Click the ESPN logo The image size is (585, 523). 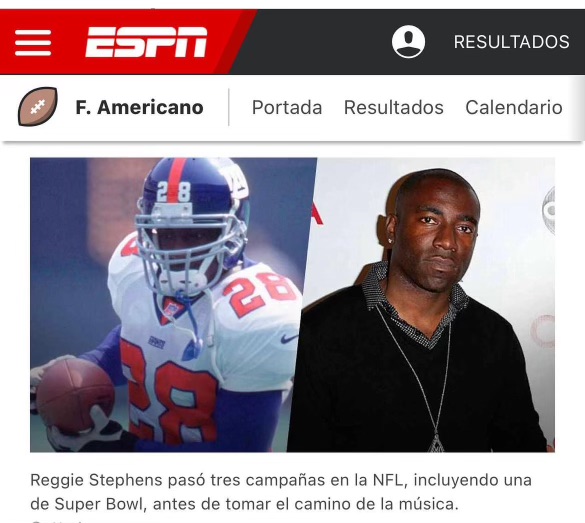coord(146,42)
